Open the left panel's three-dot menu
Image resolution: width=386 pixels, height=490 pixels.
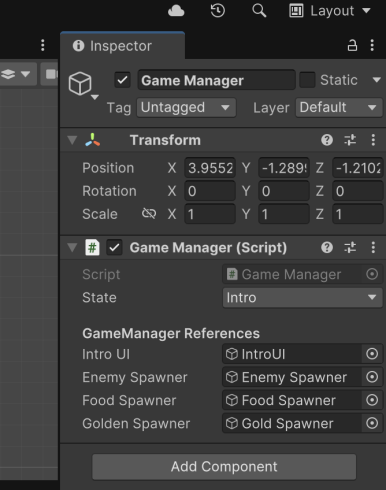43,45
